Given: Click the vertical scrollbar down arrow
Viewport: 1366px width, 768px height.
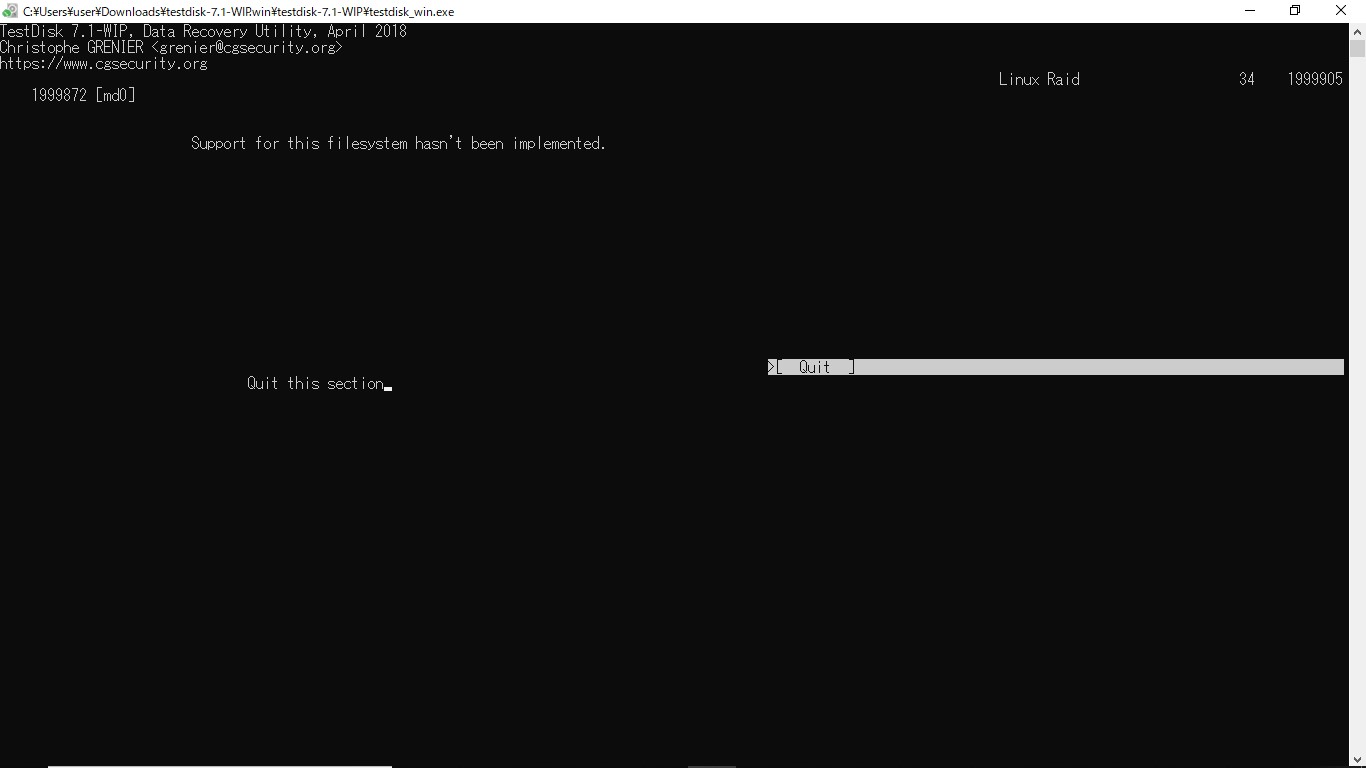Looking at the screenshot, I should click(1357, 760).
